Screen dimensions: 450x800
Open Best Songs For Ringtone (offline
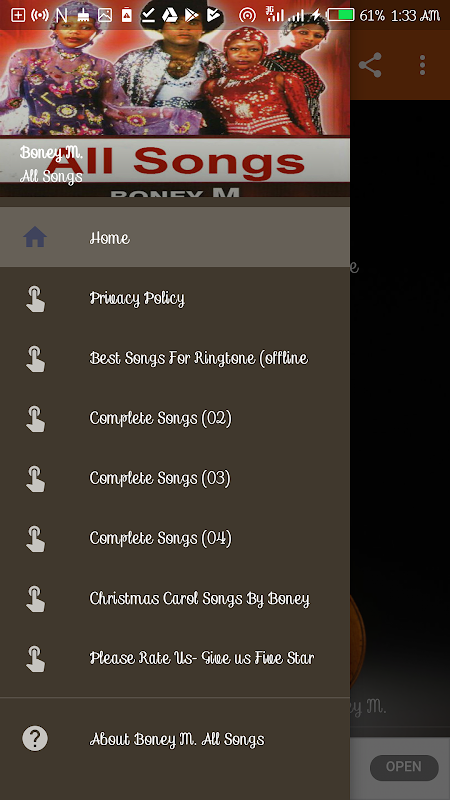click(x=175, y=358)
